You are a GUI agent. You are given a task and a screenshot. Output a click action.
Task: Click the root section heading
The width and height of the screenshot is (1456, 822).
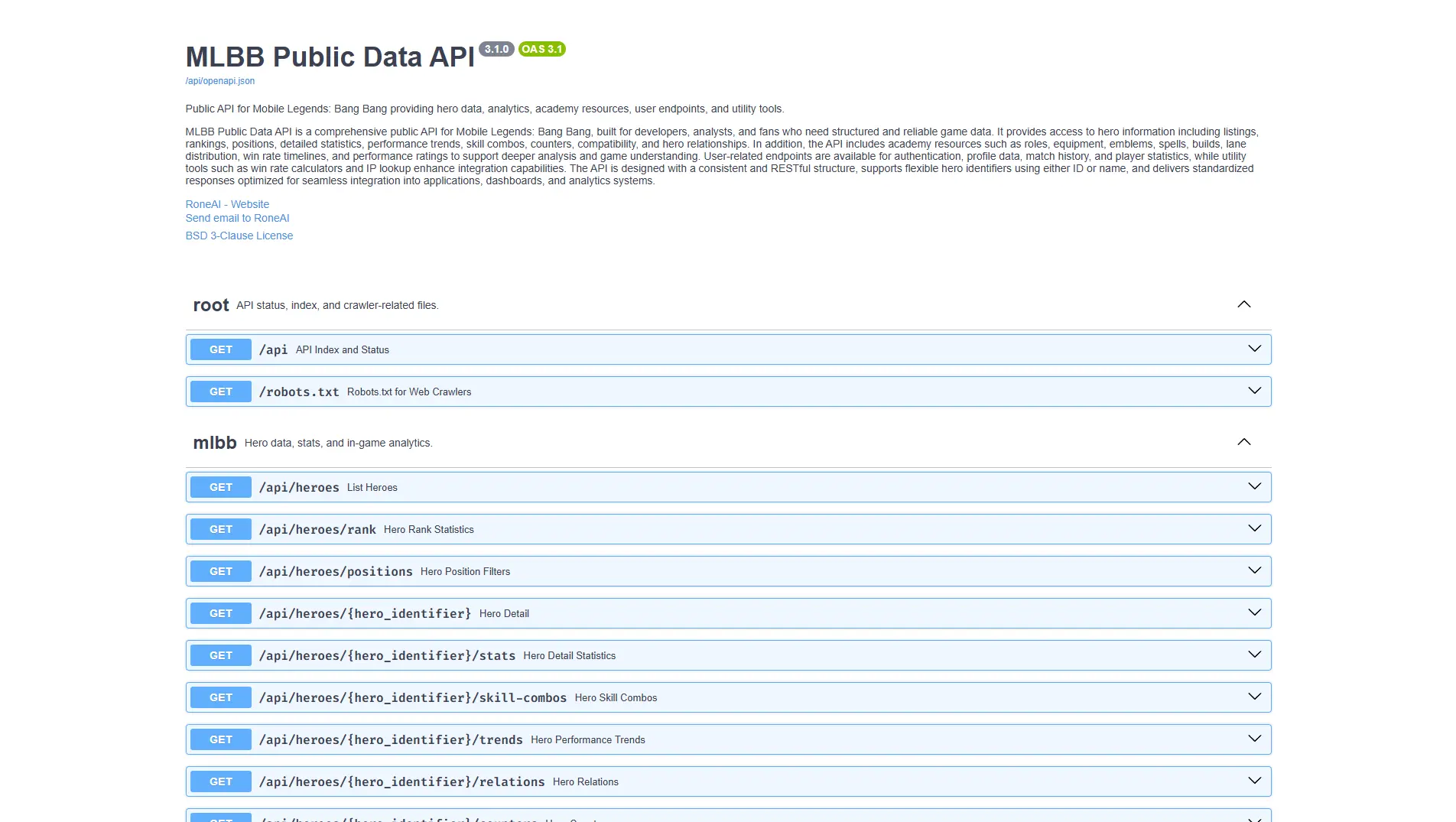coord(211,305)
